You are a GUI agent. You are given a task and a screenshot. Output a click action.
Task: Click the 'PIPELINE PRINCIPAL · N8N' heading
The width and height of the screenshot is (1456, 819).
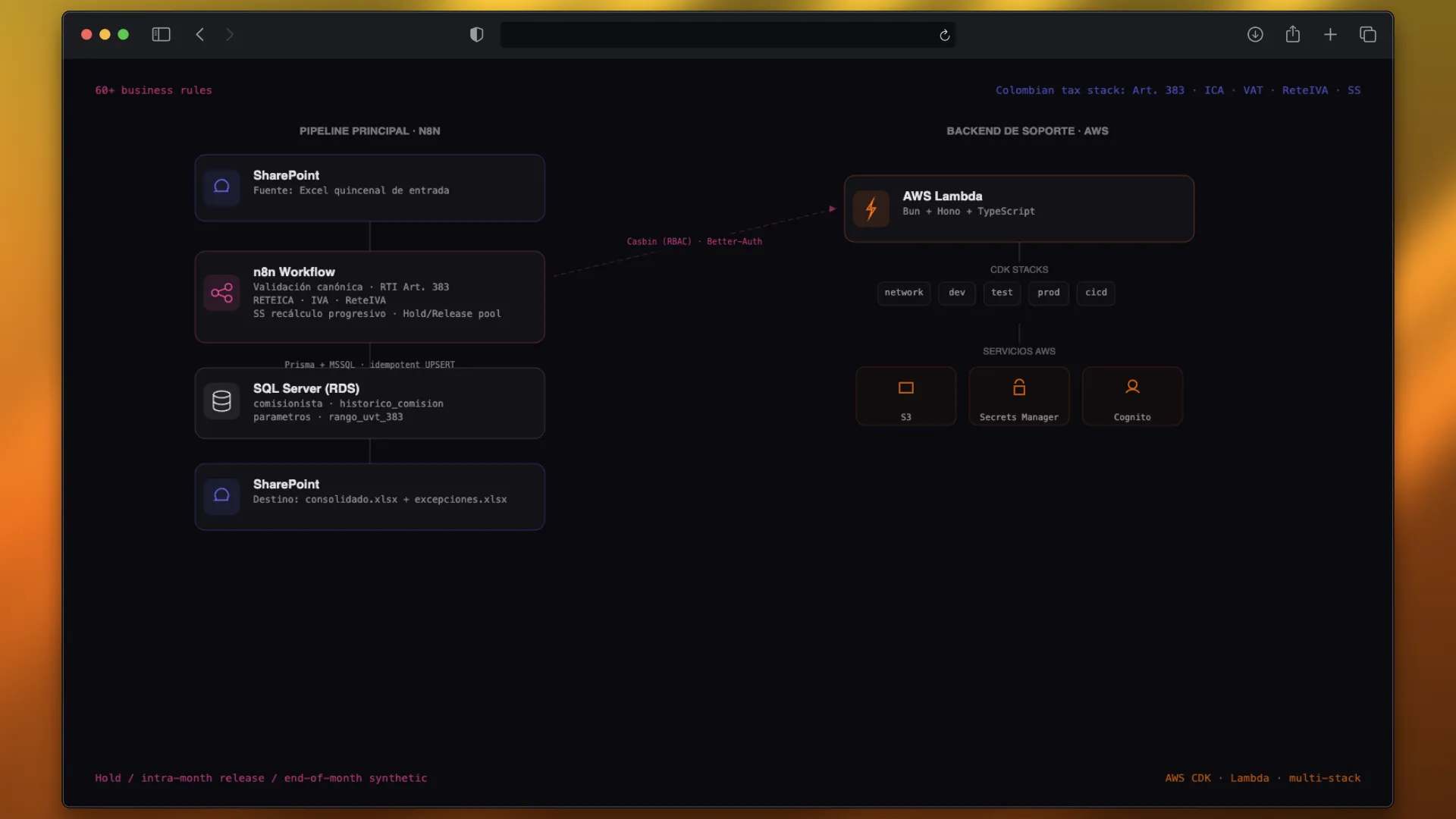tap(370, 131)
